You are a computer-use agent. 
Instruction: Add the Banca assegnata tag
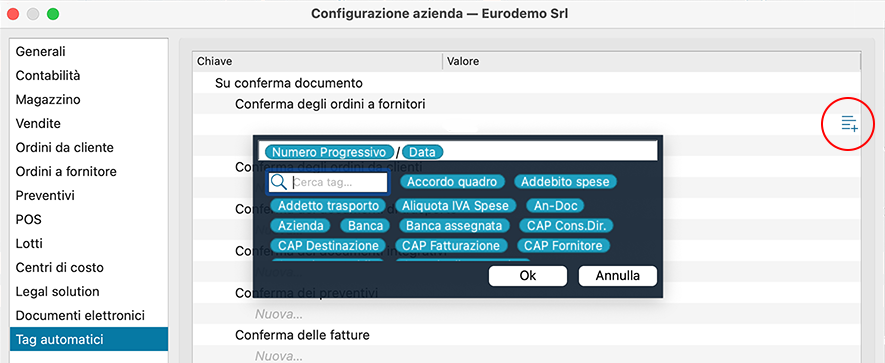coord(454,226)
